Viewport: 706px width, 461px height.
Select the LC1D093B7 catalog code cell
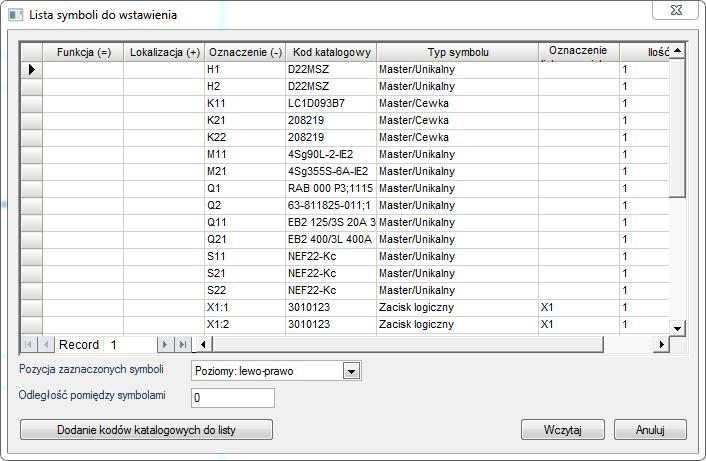pos(331,104)
